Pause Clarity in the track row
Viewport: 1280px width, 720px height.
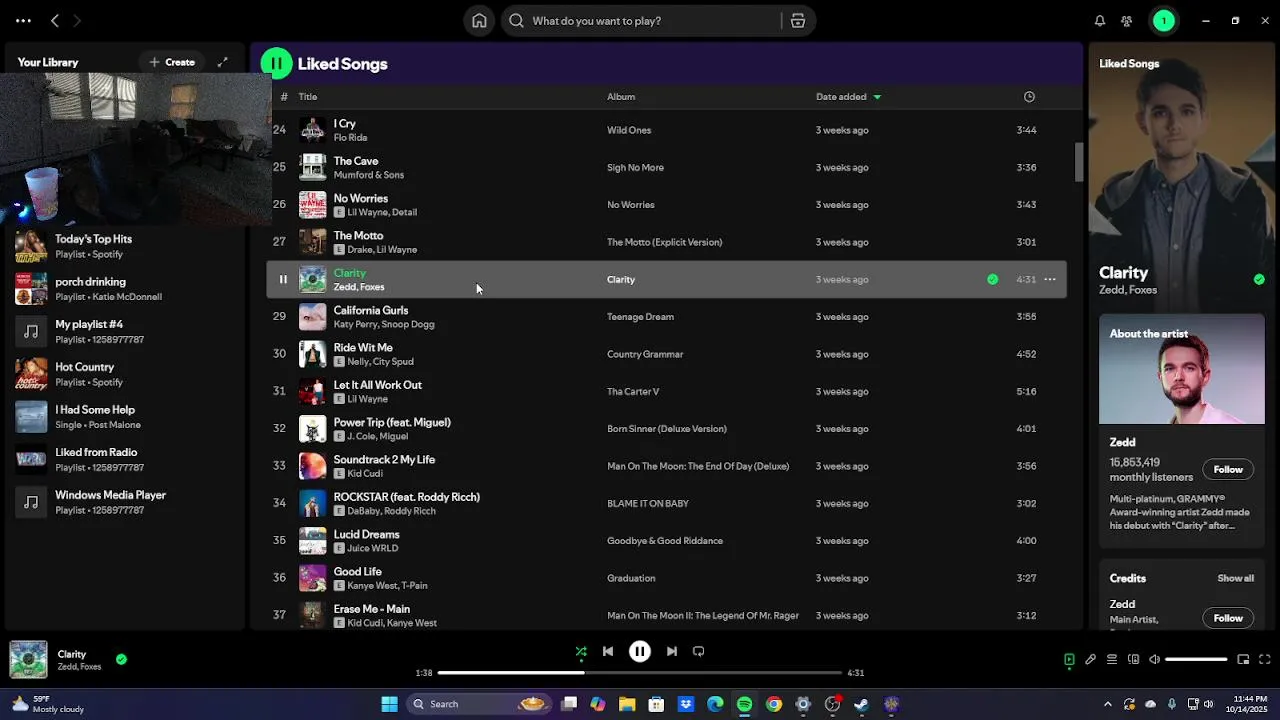(x=283, y=280)
